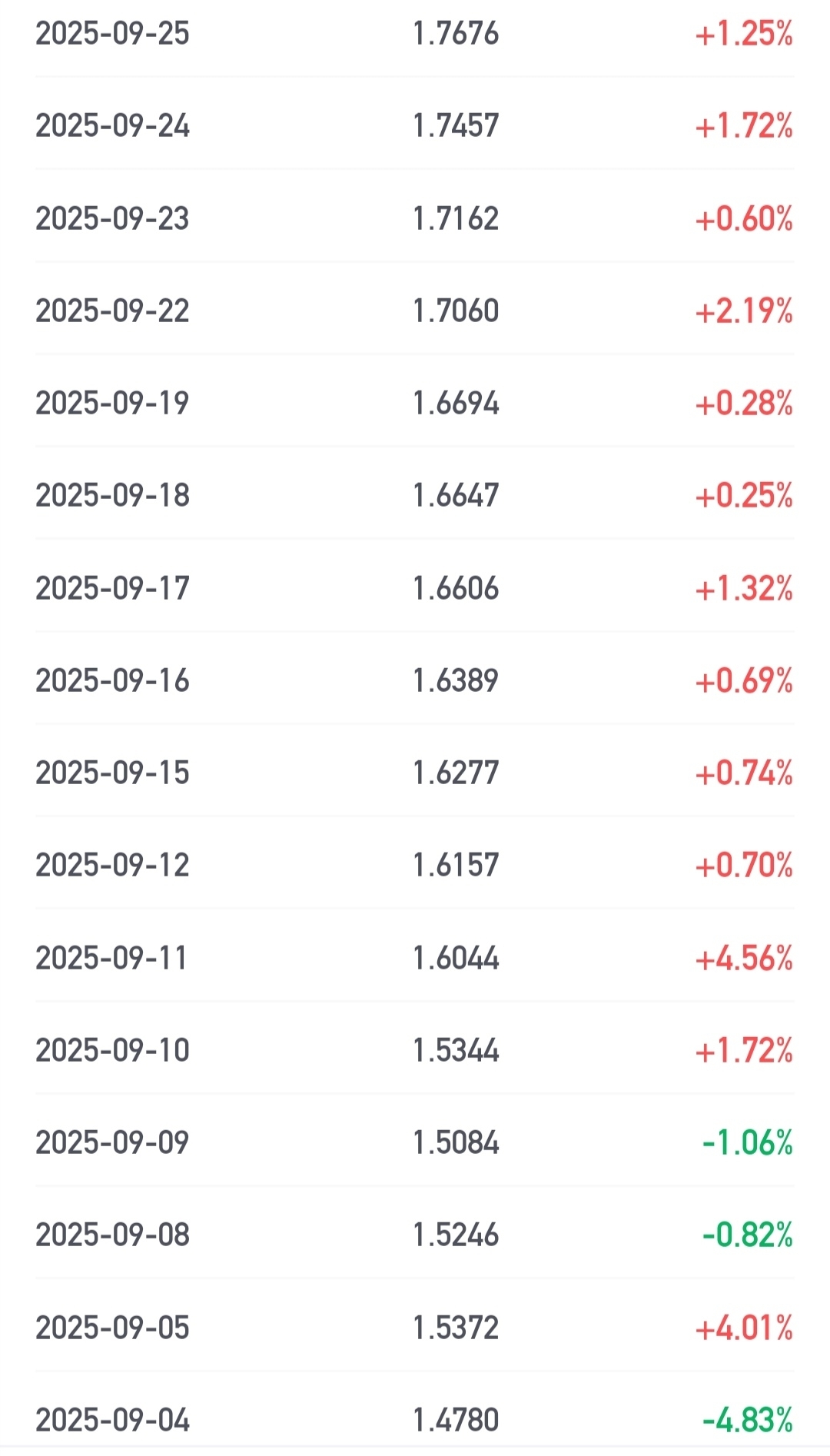Tap the 2025-09-16 date entry
This screenshot has height=1456, width=830.
pyautogui.click(x=112, y=681)
